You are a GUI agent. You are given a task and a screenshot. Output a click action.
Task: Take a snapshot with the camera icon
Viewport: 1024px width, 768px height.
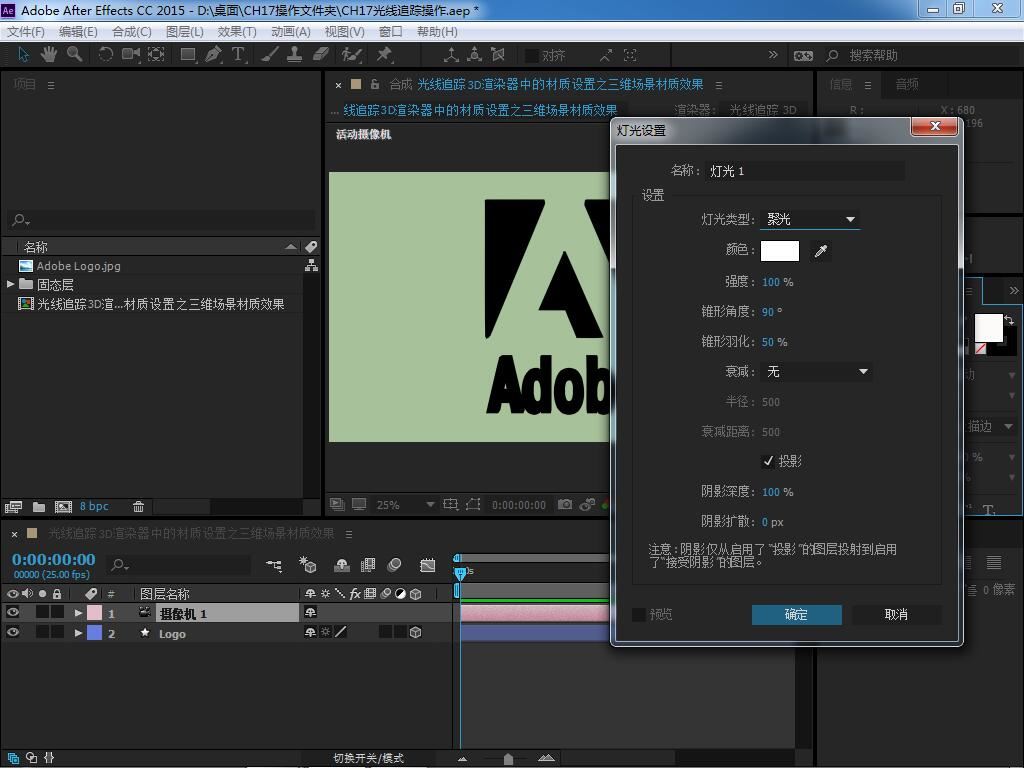coord(565,504)
